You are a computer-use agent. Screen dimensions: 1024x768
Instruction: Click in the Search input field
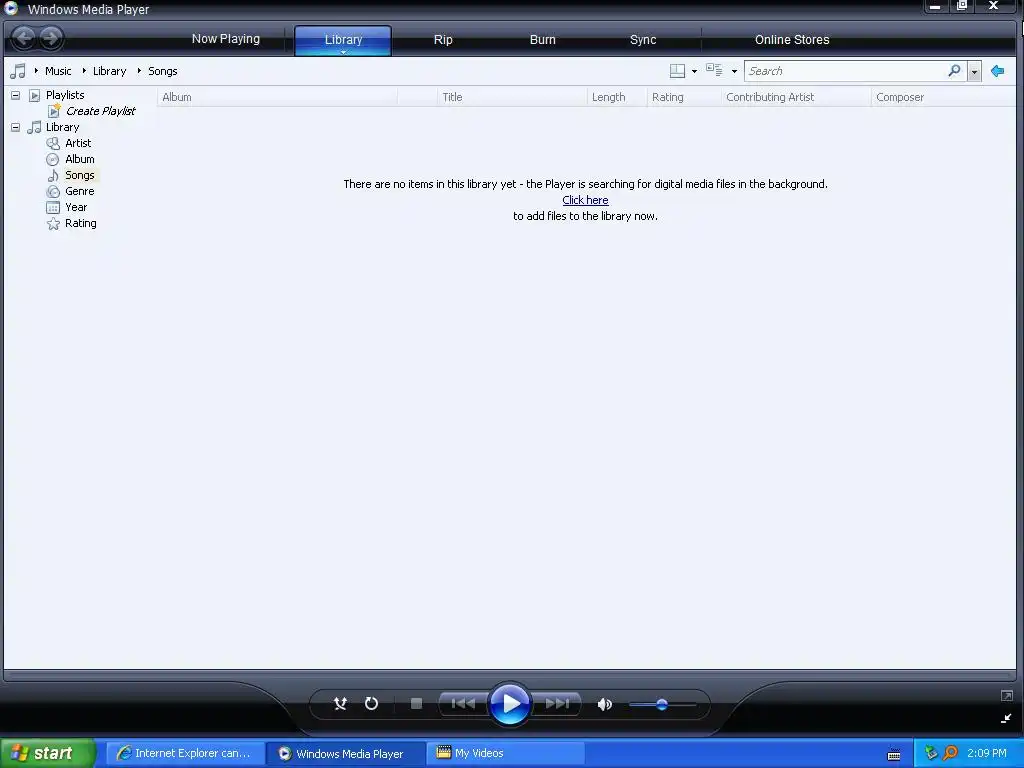click(845, 71)
